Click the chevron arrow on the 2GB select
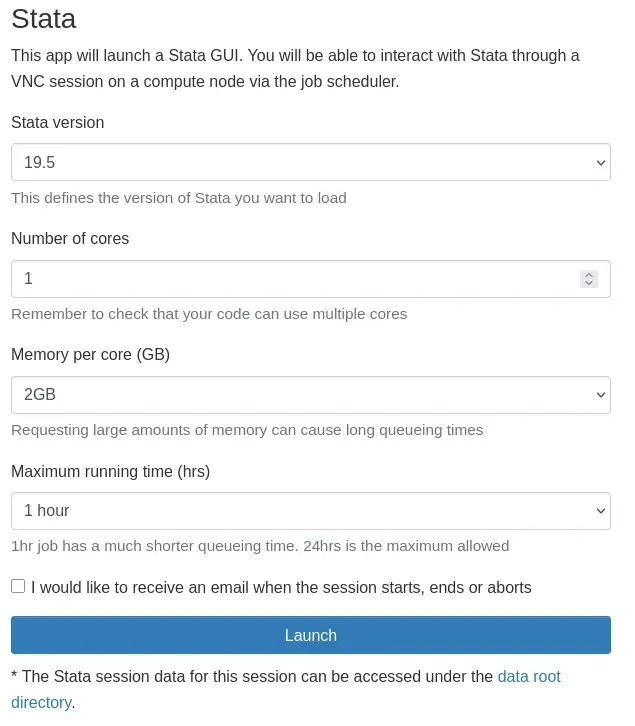Screen dimensions: 635x726 coord(600,395)
